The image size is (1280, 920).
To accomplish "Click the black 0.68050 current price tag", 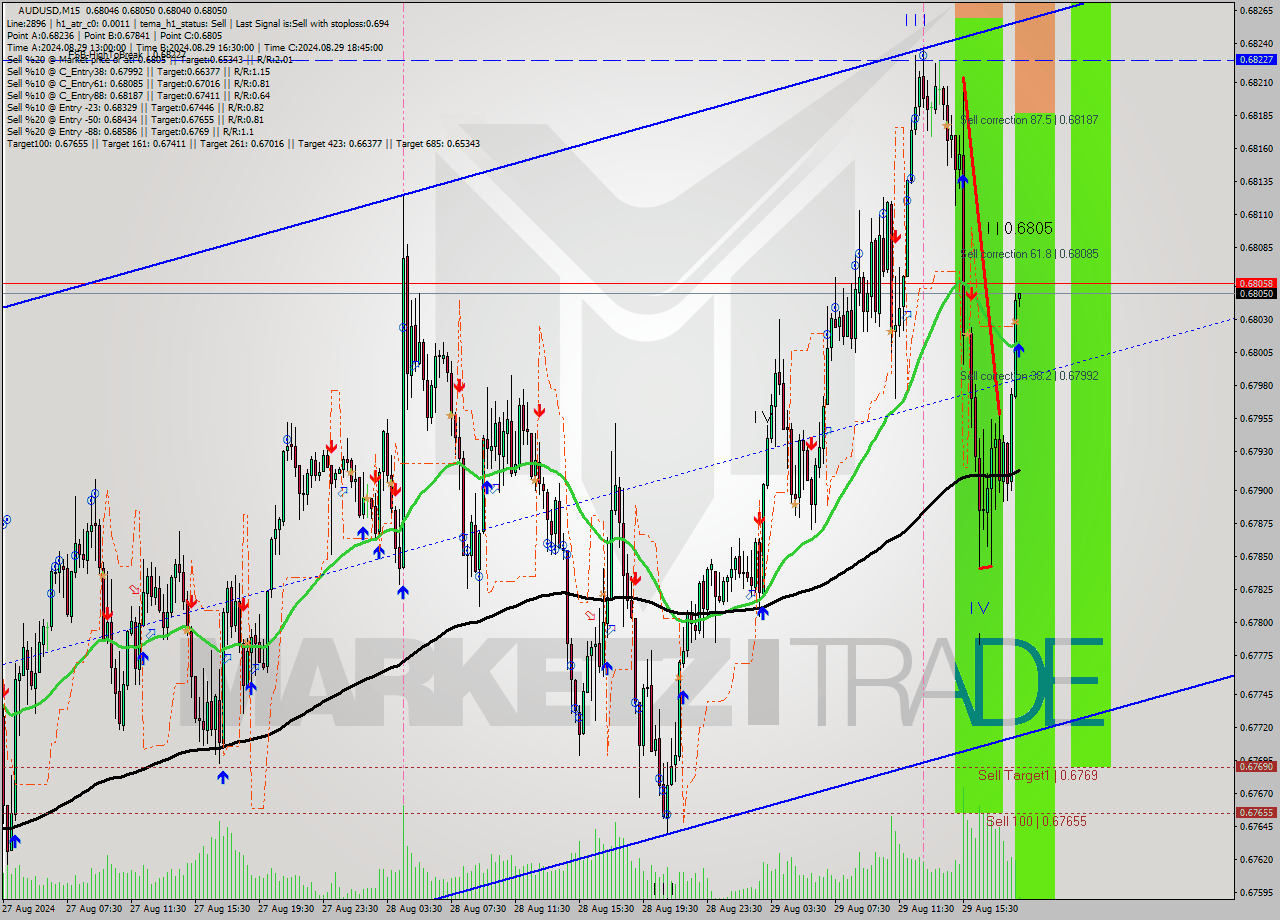I will coord(1256,293).
